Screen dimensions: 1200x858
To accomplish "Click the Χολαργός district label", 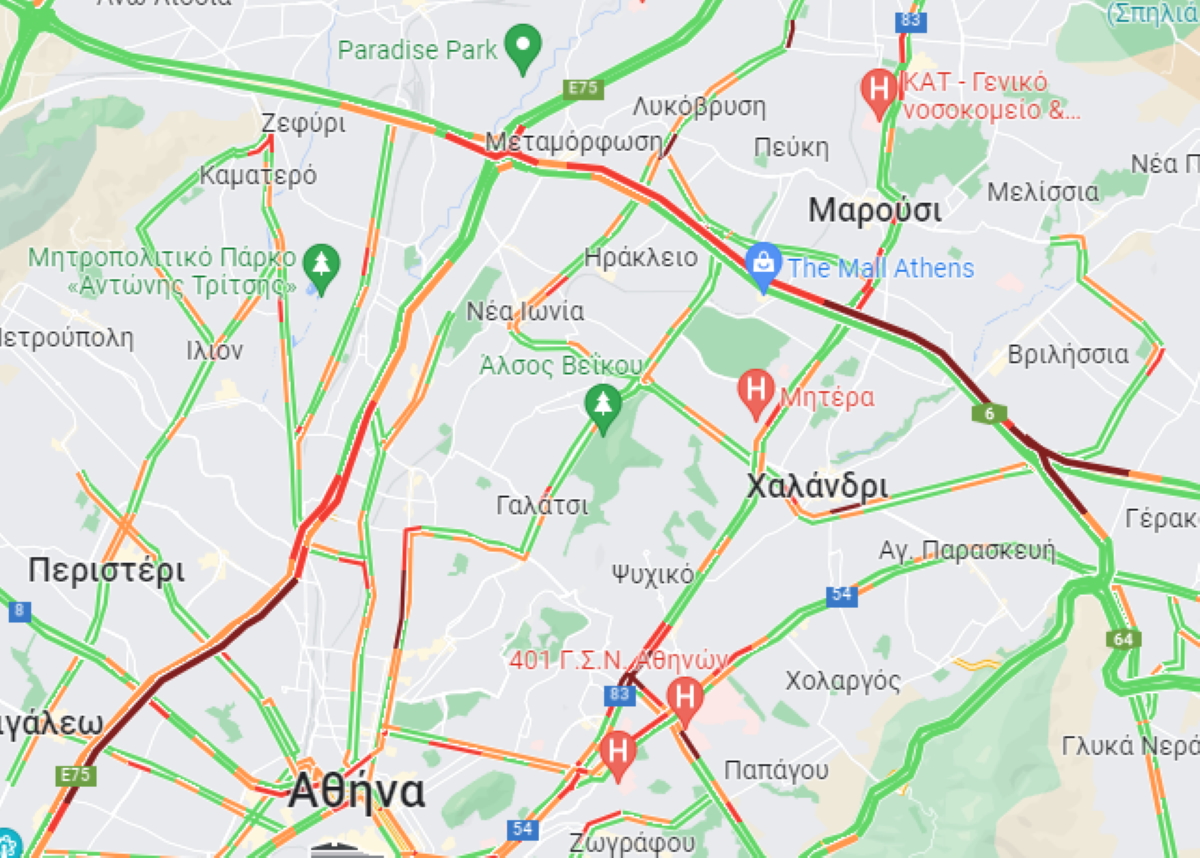I will pyautogui.click(x=843, y=682).
